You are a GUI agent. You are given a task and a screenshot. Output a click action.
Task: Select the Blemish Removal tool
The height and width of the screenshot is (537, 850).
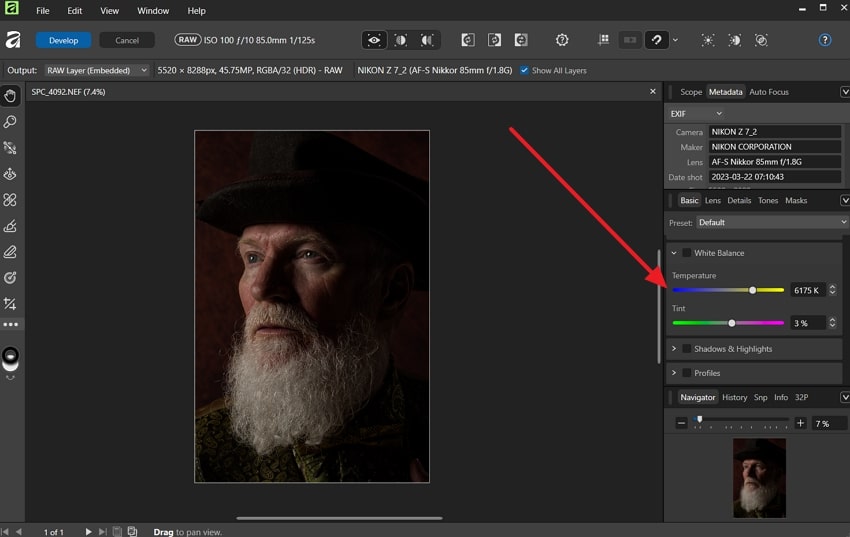[10, 200]
